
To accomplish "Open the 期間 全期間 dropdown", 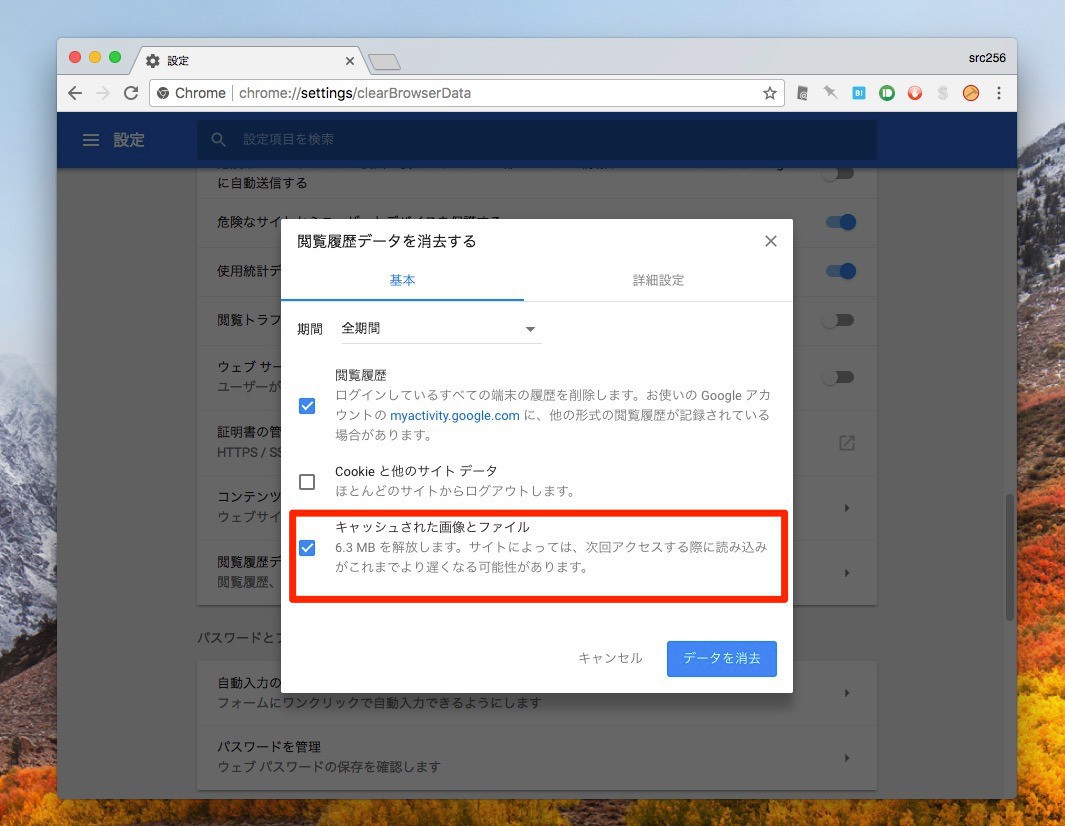I will point(440,329).
